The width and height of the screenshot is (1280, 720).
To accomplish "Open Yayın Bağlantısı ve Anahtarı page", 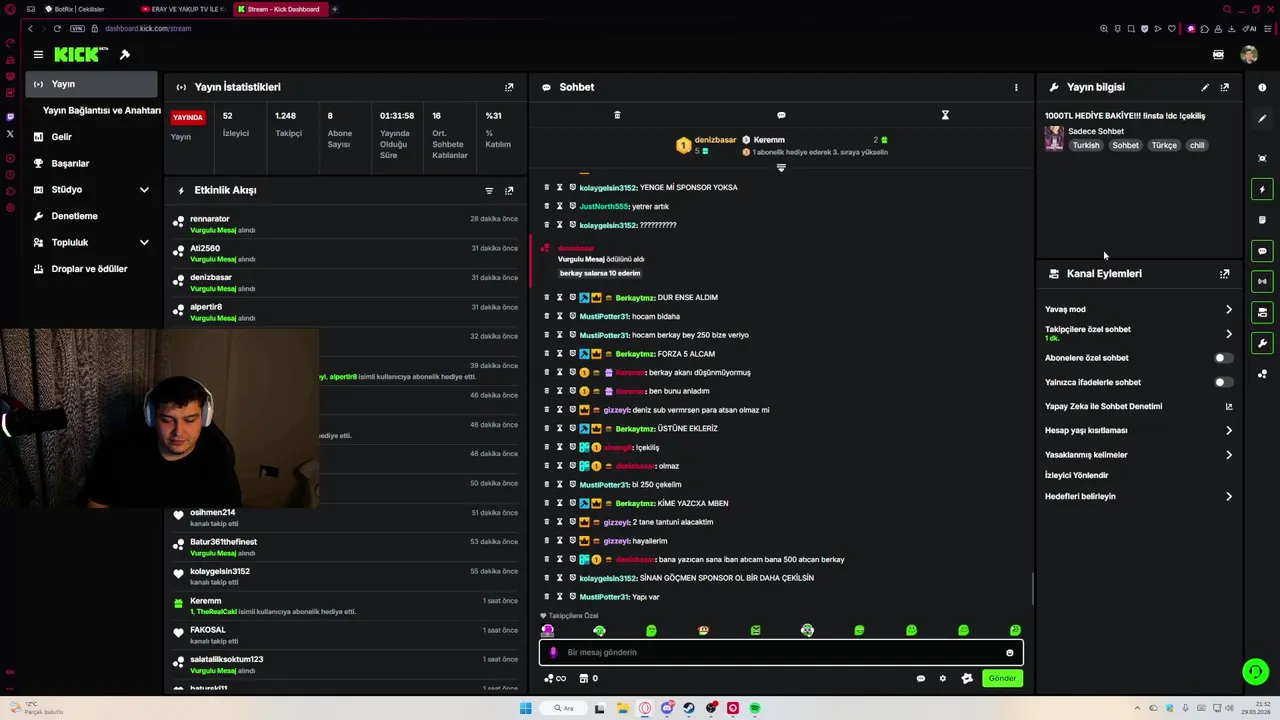I will (x=101, y=110).
